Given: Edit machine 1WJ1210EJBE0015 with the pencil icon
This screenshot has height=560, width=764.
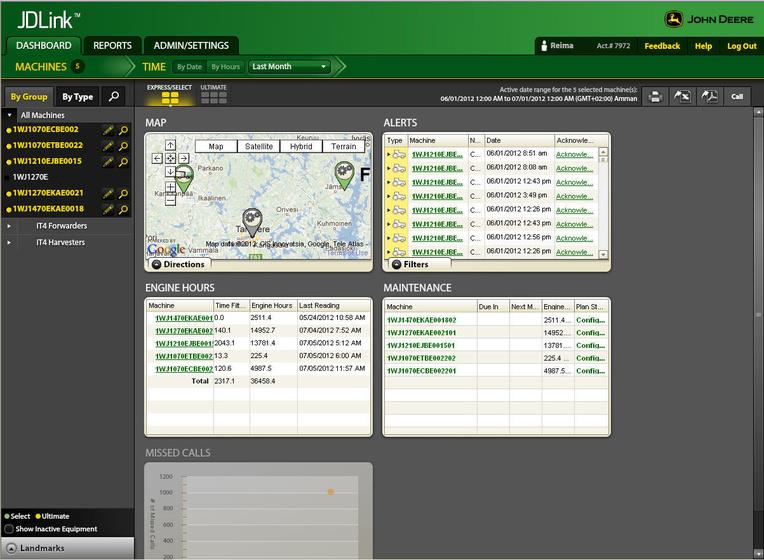Looking at the screenshot, I should click(x=108, y=162).
